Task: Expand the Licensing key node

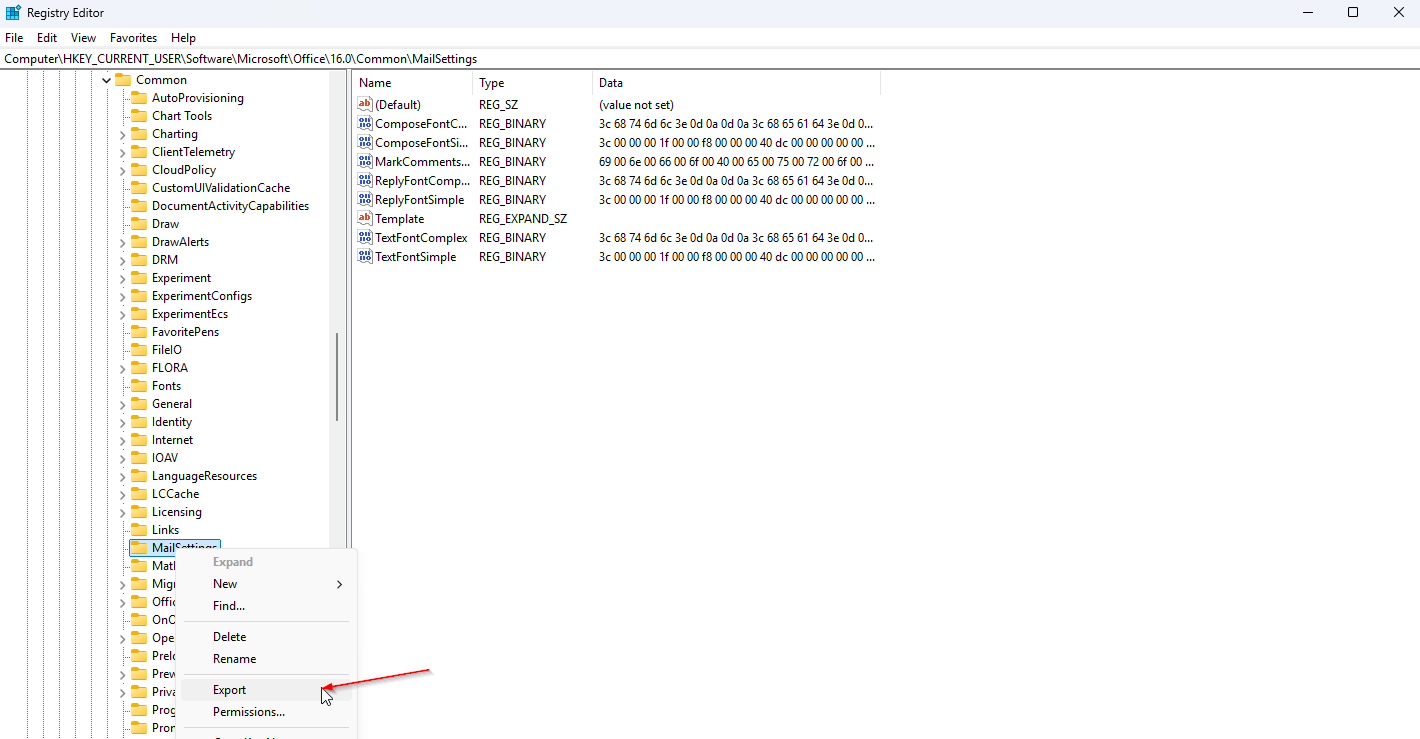Action: [123, 512]
